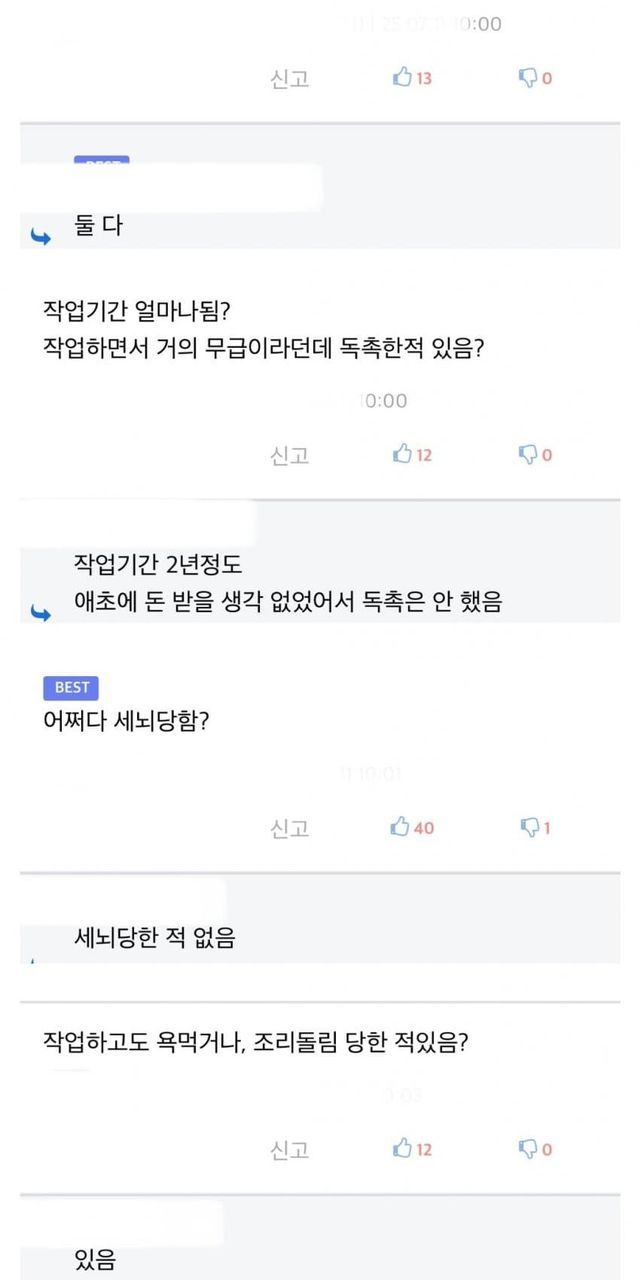Click reply arrow beside '애초에 돈 받을 생각'
The width and height of the screenshot is (640, 1280).
coord(41,612)
